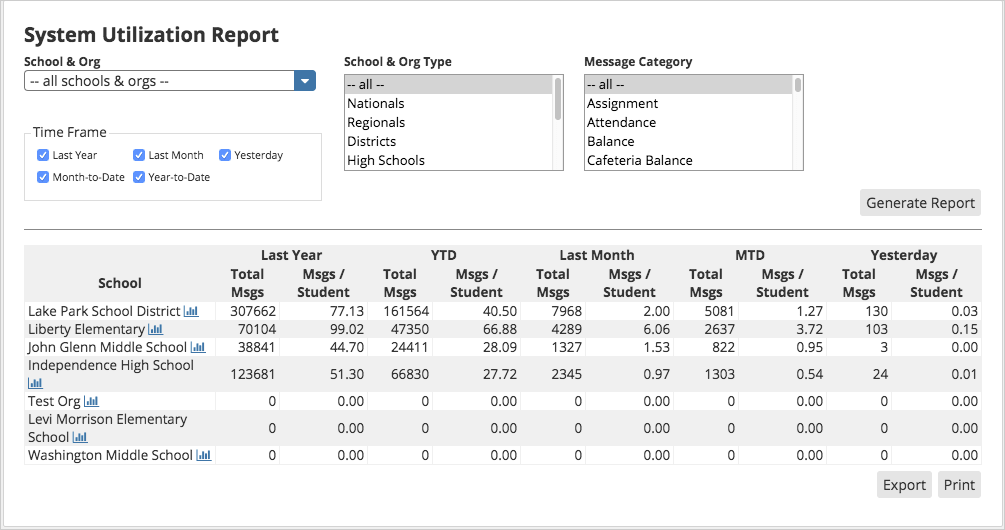
Task: Disable the Yesterday time frame checkbox
Action: pos(225,155)
